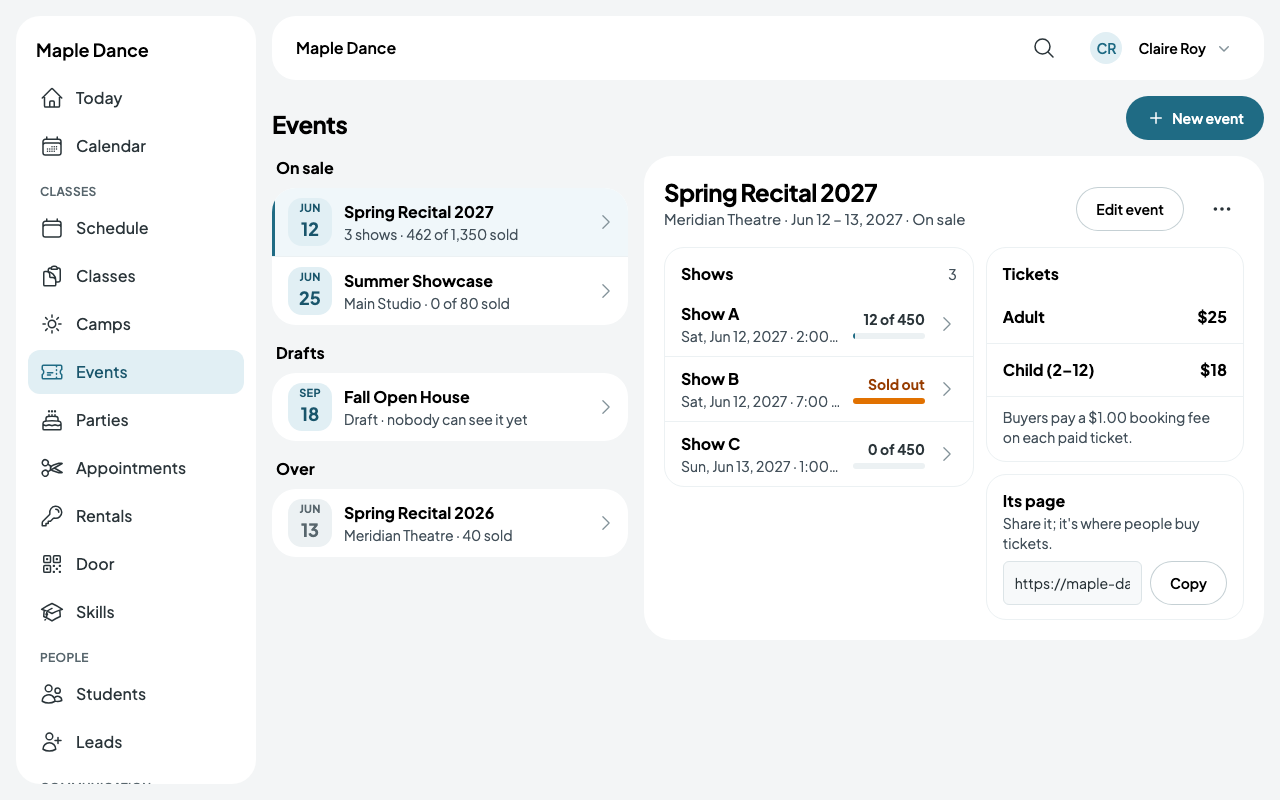Click the Adult ticket price $25
Image resolution: width=1280 pixels, height=800 pixels.
pyautogui.click(x=1212, y=317)
